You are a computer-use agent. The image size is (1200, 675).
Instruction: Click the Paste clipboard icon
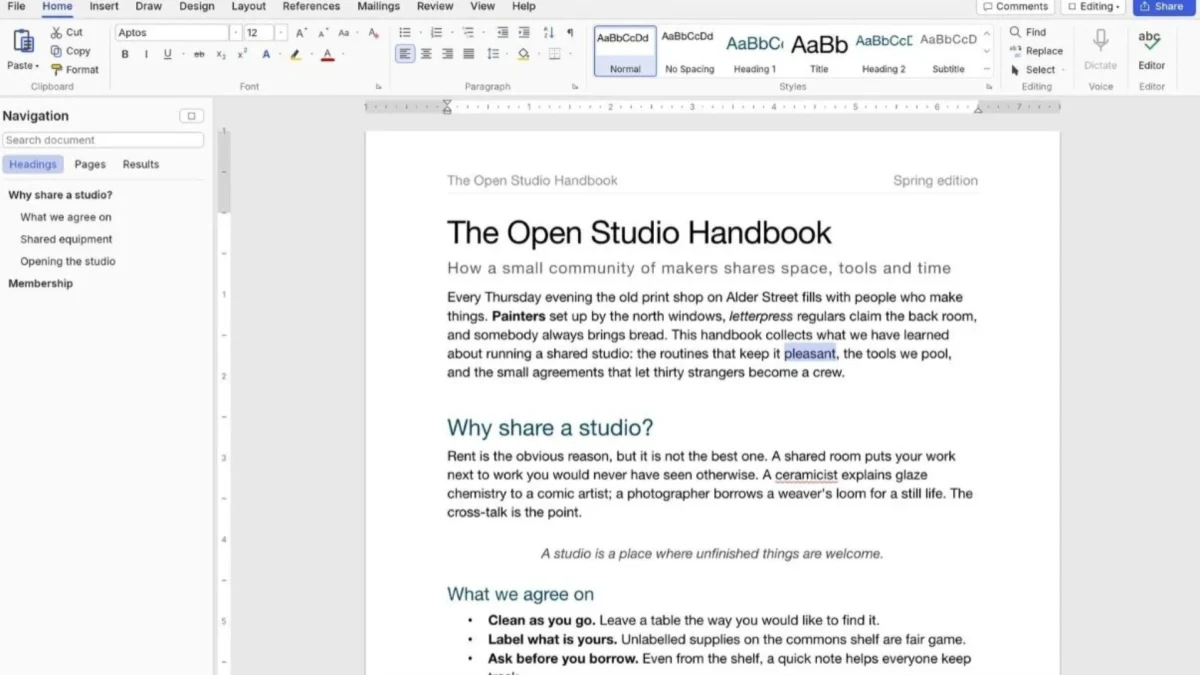pos(23,42)
